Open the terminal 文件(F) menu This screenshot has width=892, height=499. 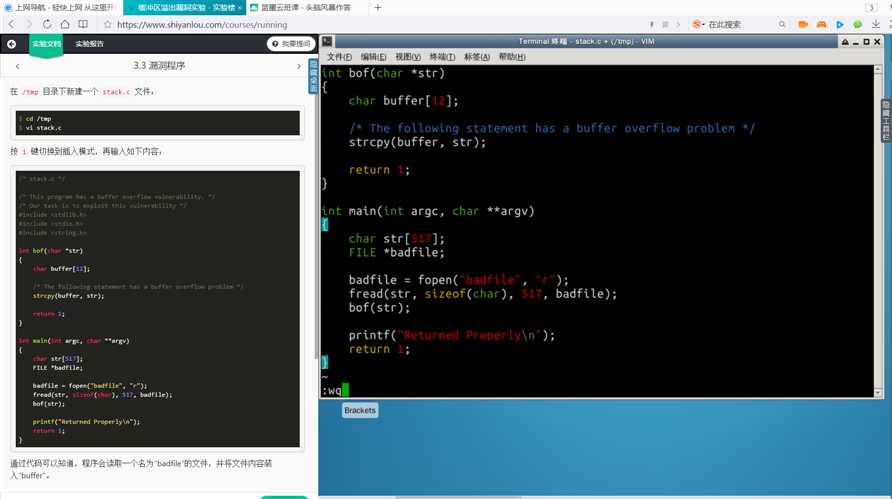click(x=339, y=57)
